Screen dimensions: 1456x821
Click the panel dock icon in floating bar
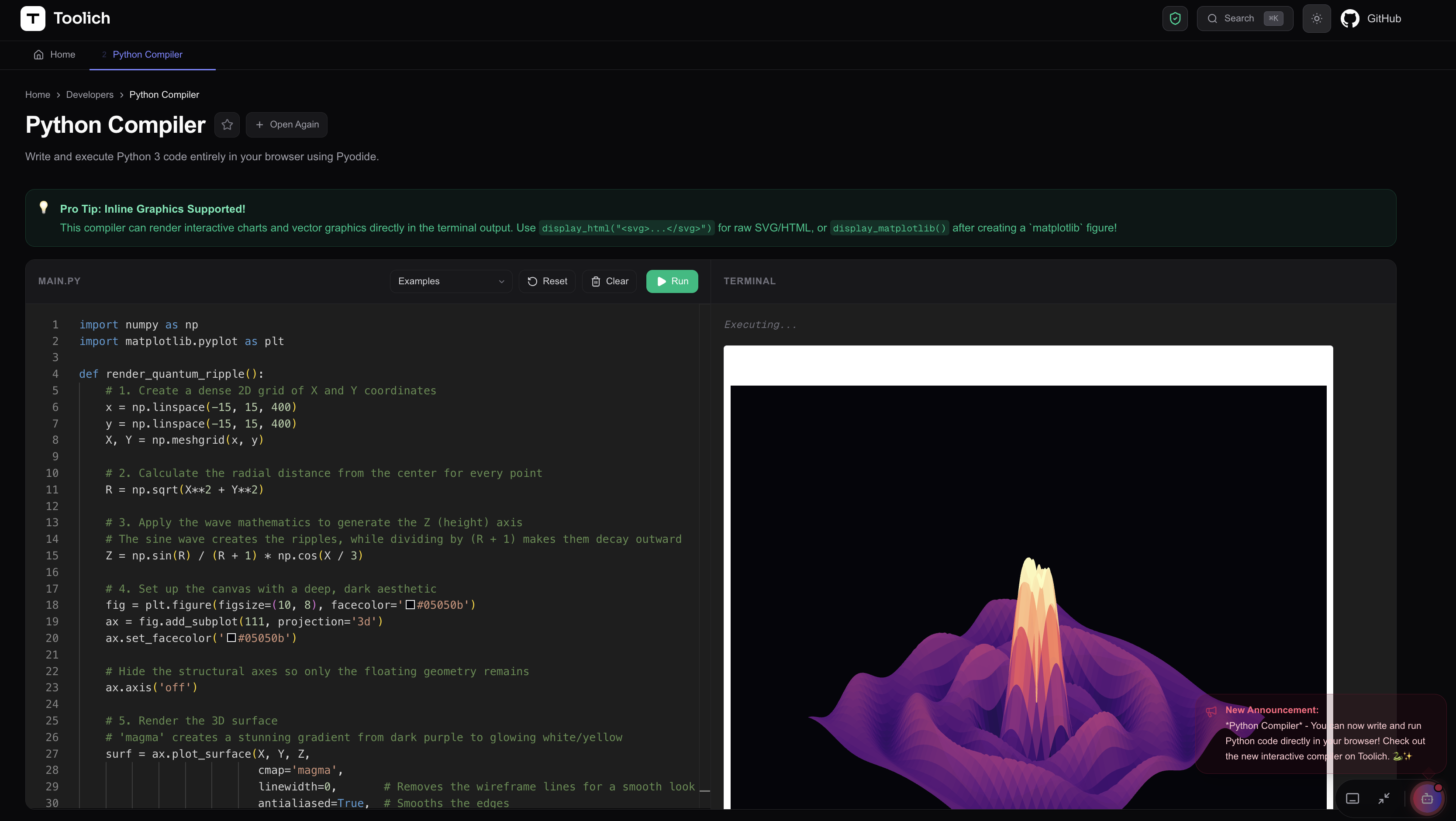(x=1352, y=798)
